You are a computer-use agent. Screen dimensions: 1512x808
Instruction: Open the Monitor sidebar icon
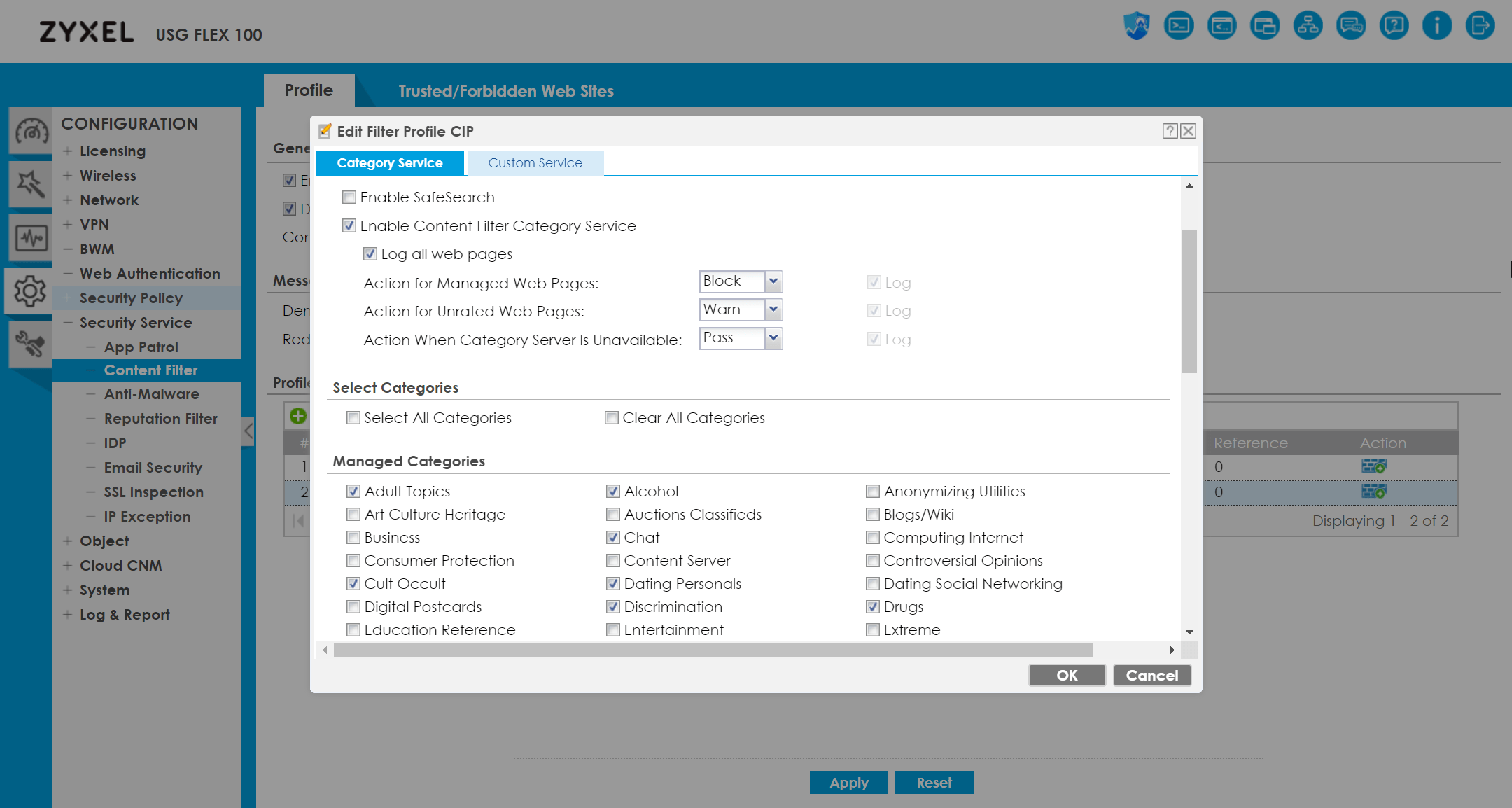coord(31,239)
